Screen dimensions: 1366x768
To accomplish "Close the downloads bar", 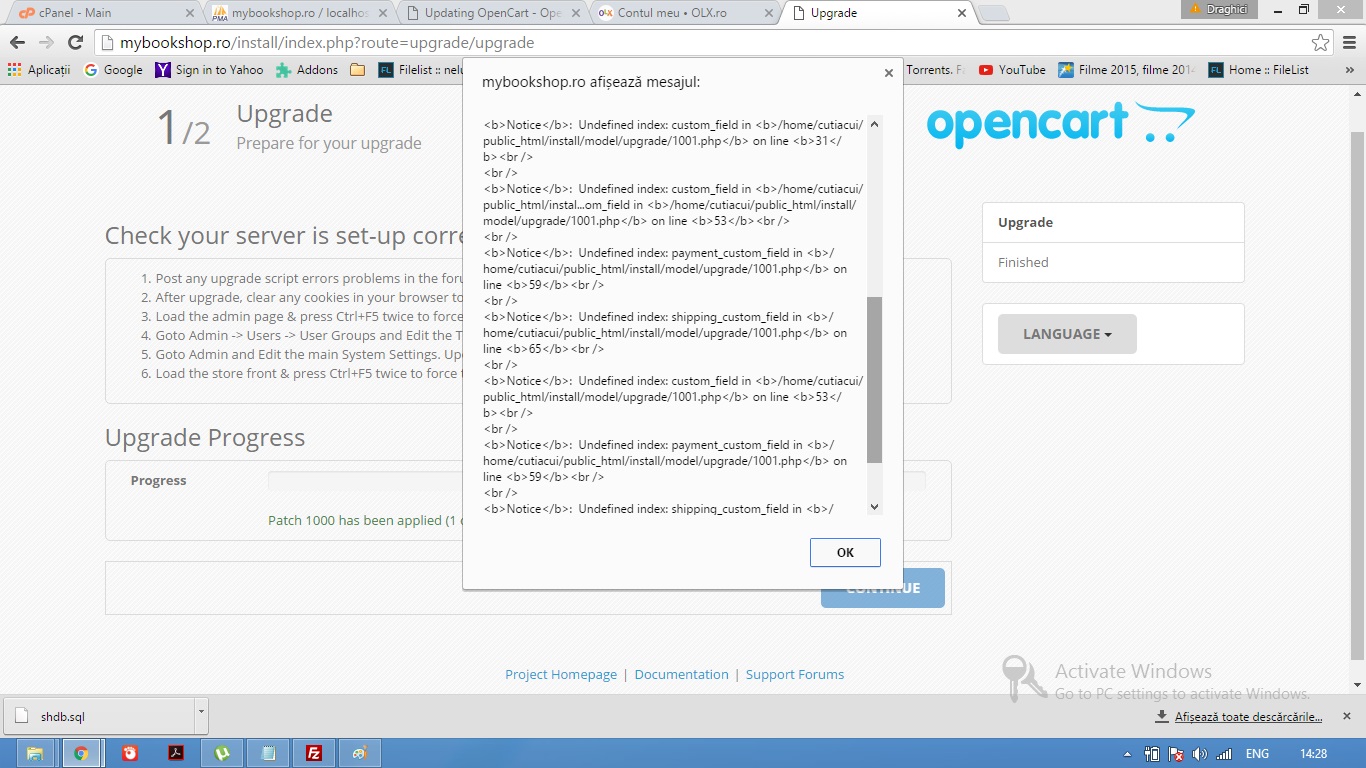I will point(1347,716).
